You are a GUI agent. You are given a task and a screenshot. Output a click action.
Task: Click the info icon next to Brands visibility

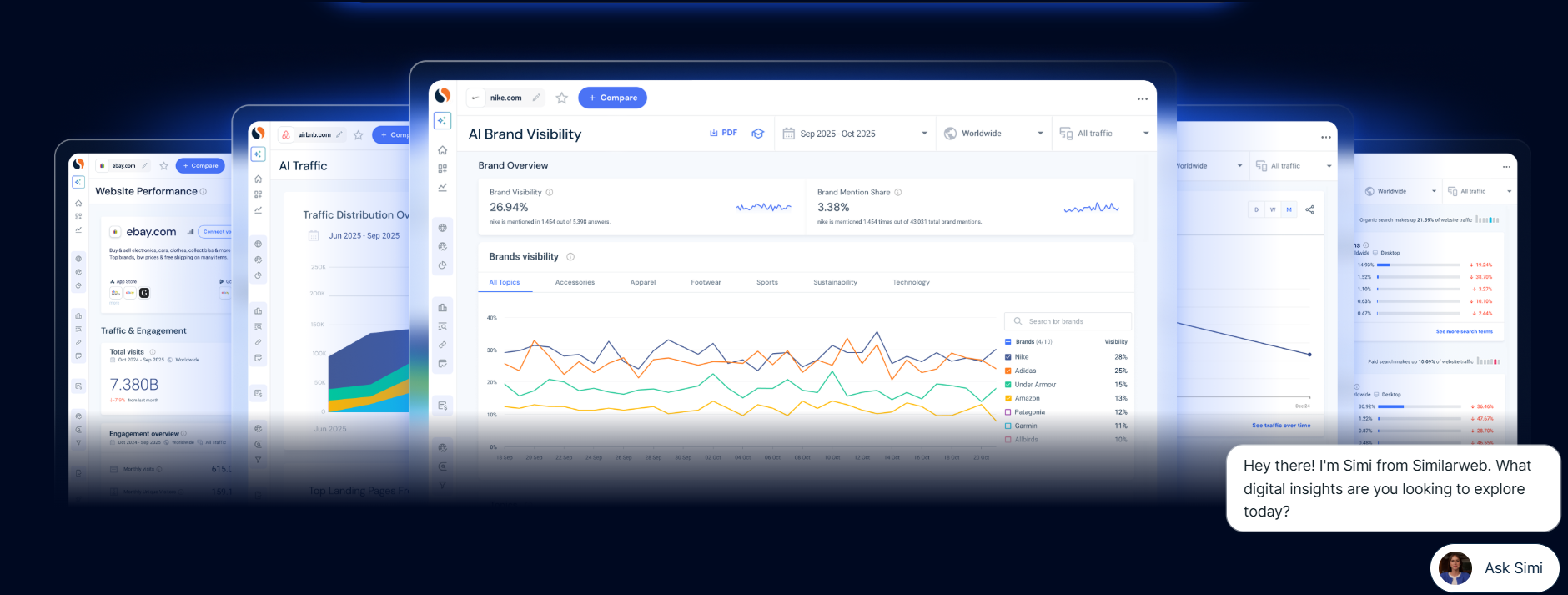[x=570, y=257]
